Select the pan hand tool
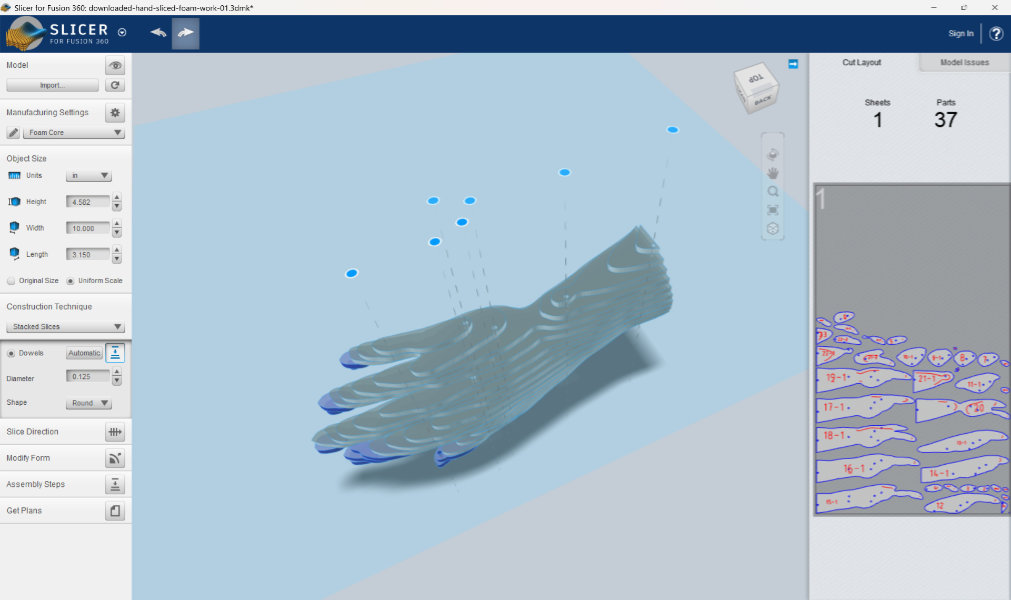The height and width of the screenshot is (600, 1011). 772,173
